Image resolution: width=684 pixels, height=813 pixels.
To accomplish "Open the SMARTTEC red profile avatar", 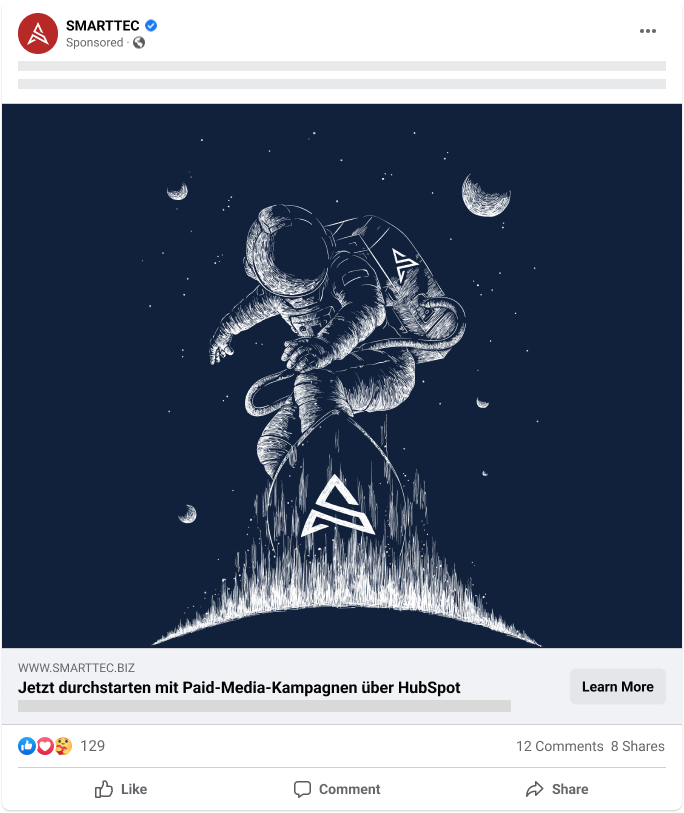I will [38, 34].
